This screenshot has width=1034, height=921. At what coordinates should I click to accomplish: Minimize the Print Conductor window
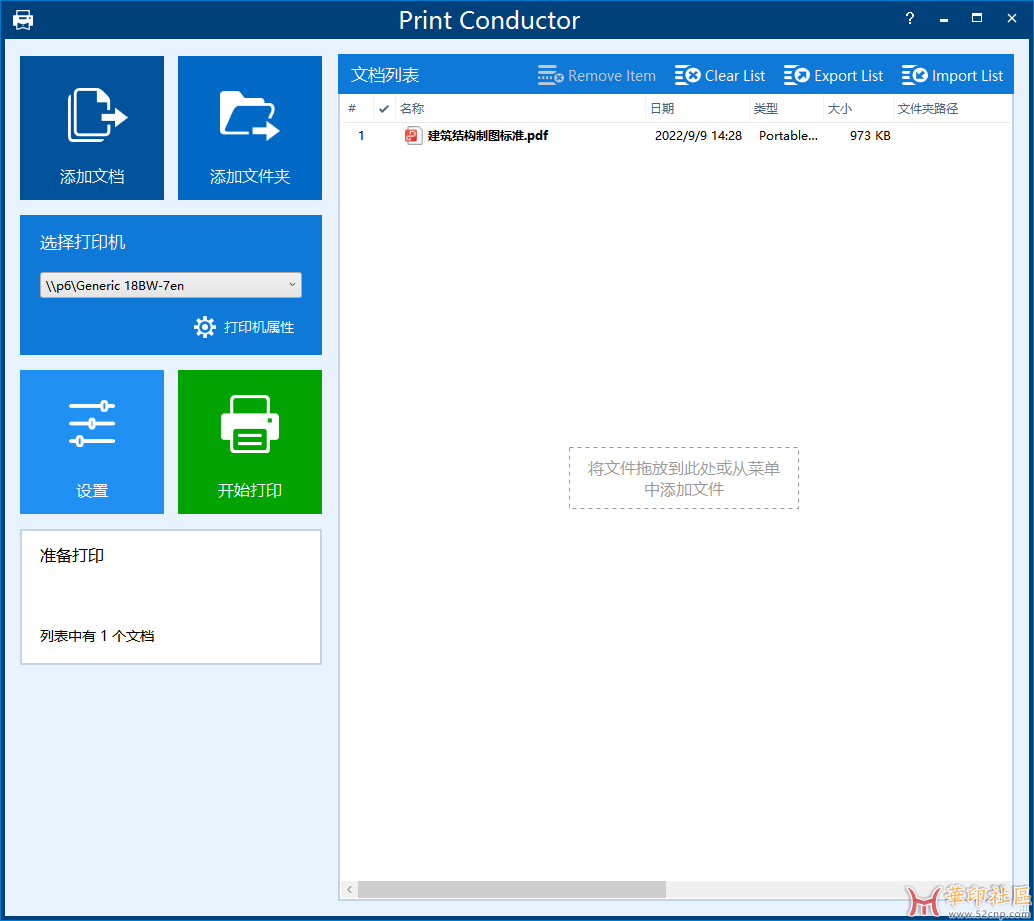[x=944, y=19]
